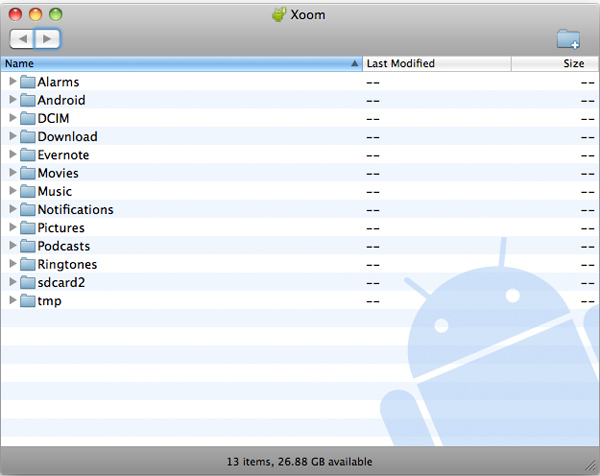Select the Pictures folder name
The image size is (600, 476).
[x=61, y=228]
